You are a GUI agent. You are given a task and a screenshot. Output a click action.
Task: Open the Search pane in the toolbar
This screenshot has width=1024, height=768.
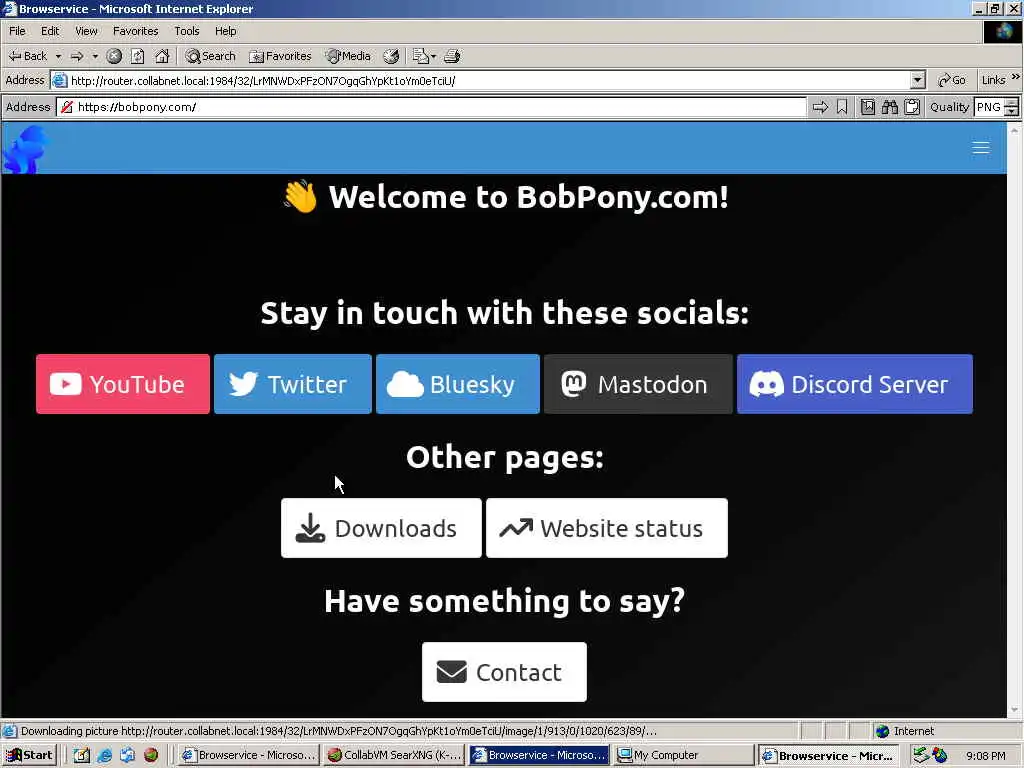point(210,56)
